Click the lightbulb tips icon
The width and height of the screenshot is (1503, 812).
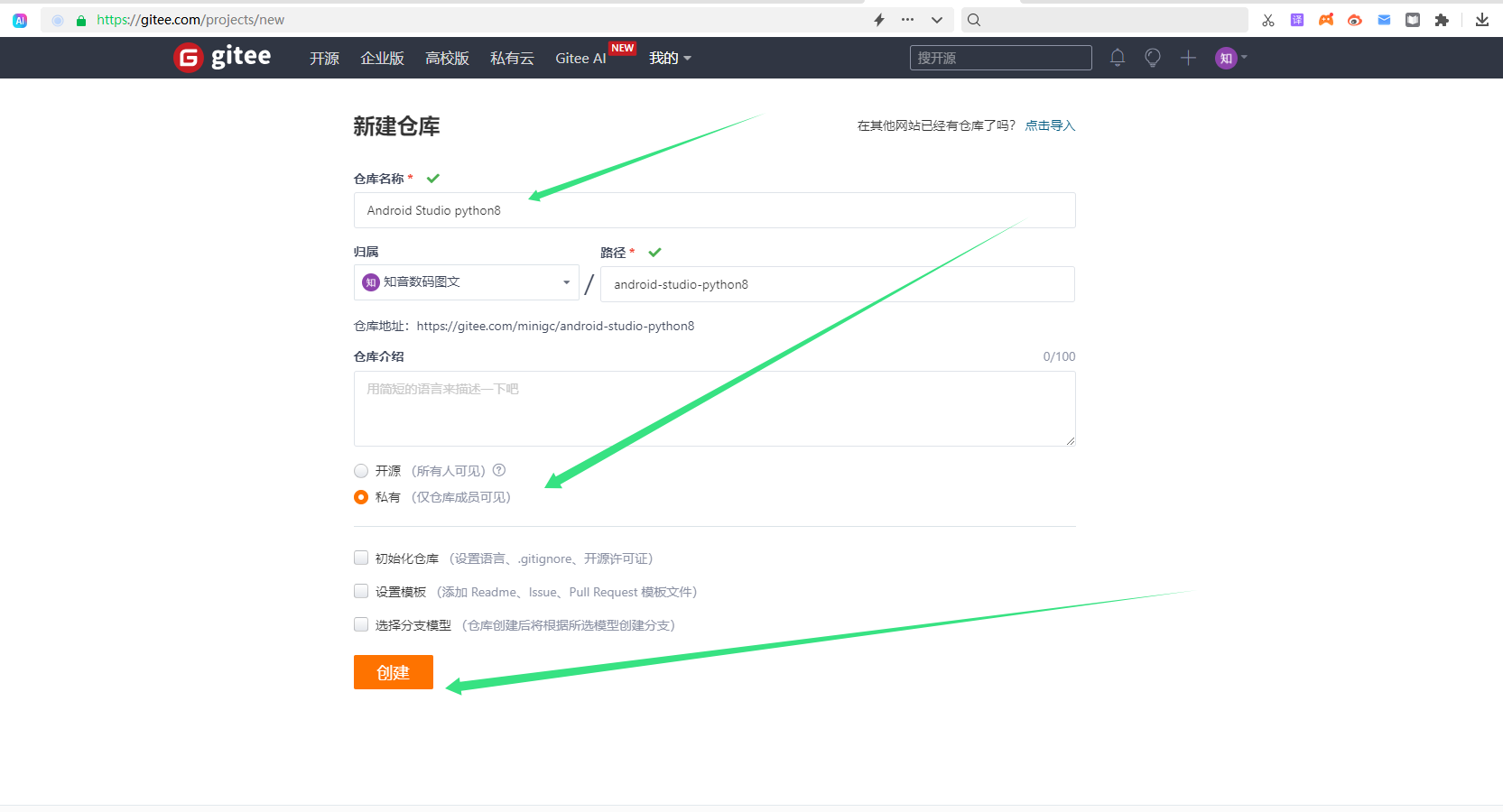coord(1153,58)
